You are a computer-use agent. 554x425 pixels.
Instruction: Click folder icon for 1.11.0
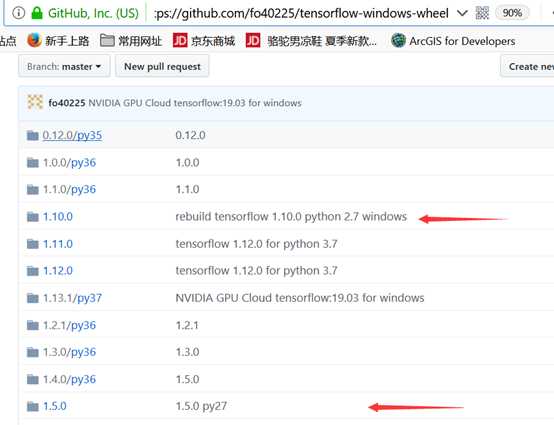click(x=33, y=244)
